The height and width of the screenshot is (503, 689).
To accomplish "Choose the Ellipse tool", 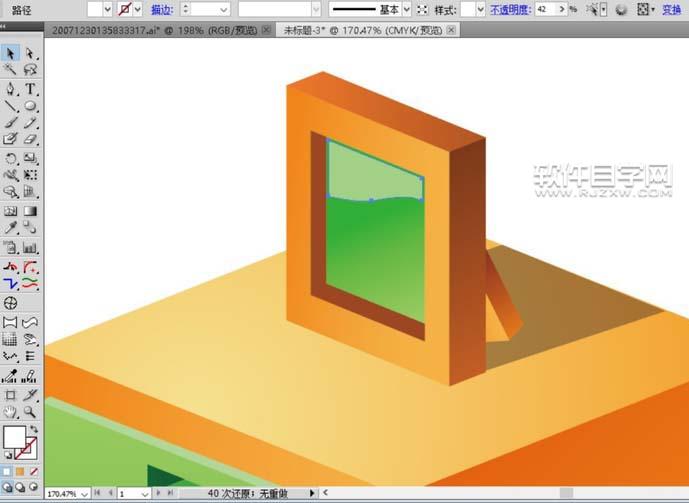I will (30, 106).
